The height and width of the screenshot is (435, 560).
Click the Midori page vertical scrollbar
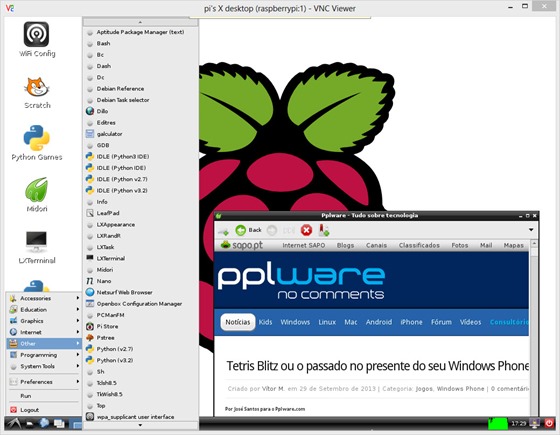[x=534, y=328]
